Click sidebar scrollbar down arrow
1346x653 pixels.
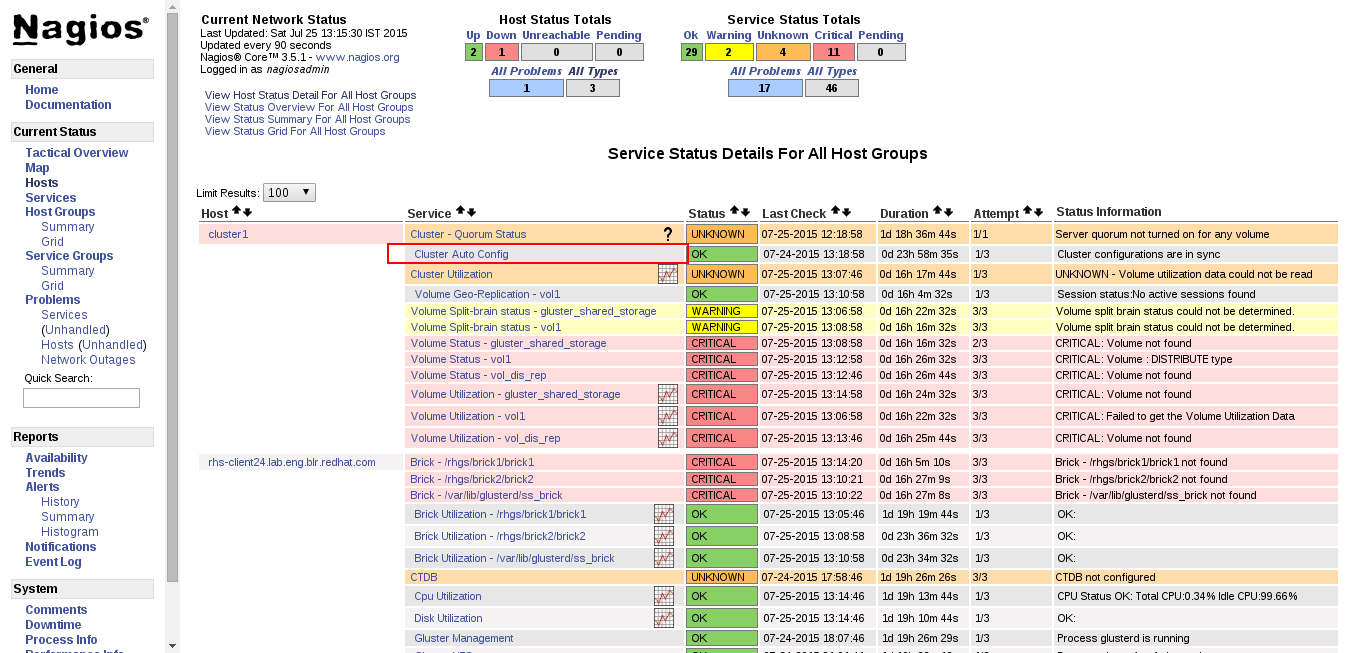coord(172,645)
